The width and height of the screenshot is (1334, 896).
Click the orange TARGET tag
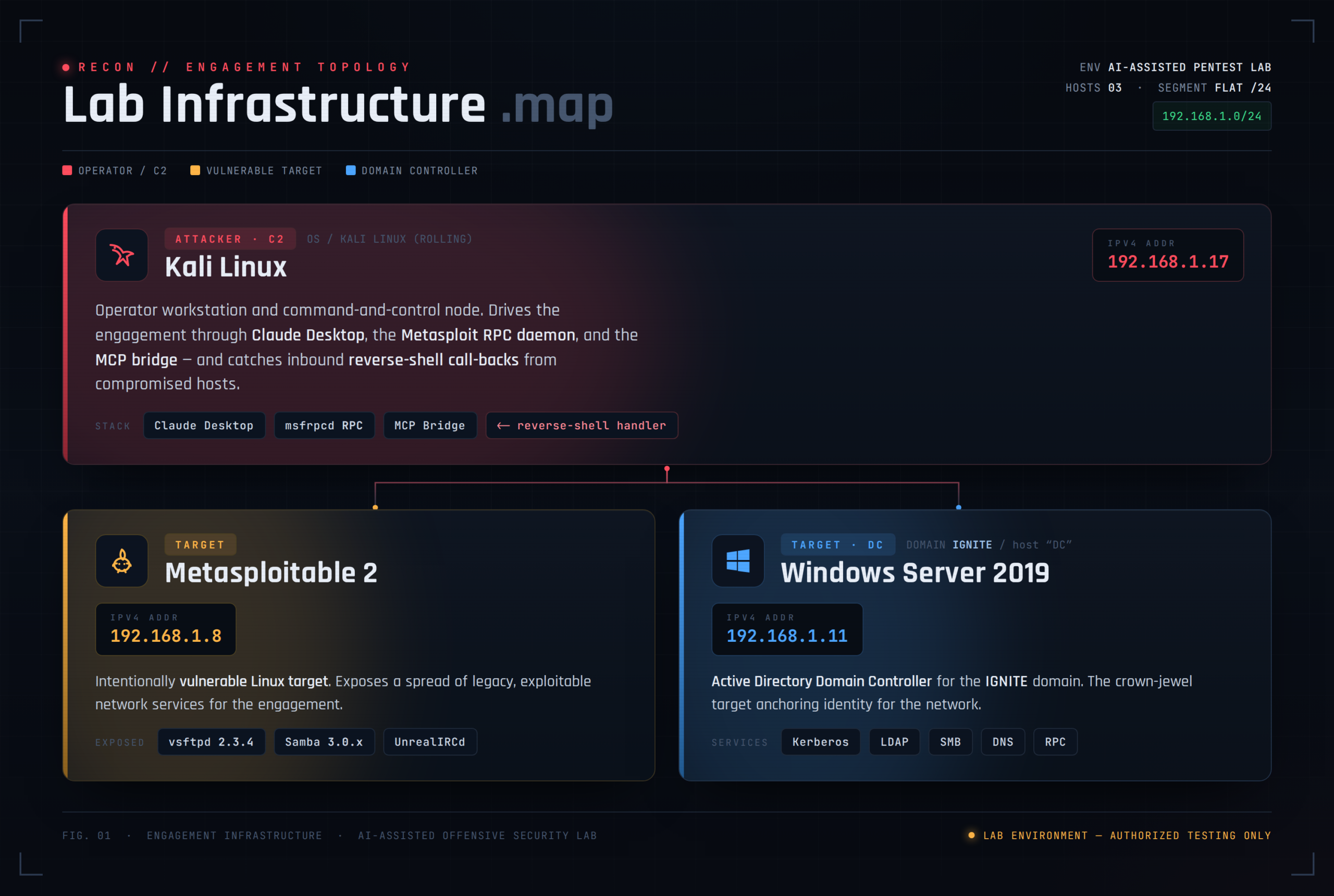[200, 544]
